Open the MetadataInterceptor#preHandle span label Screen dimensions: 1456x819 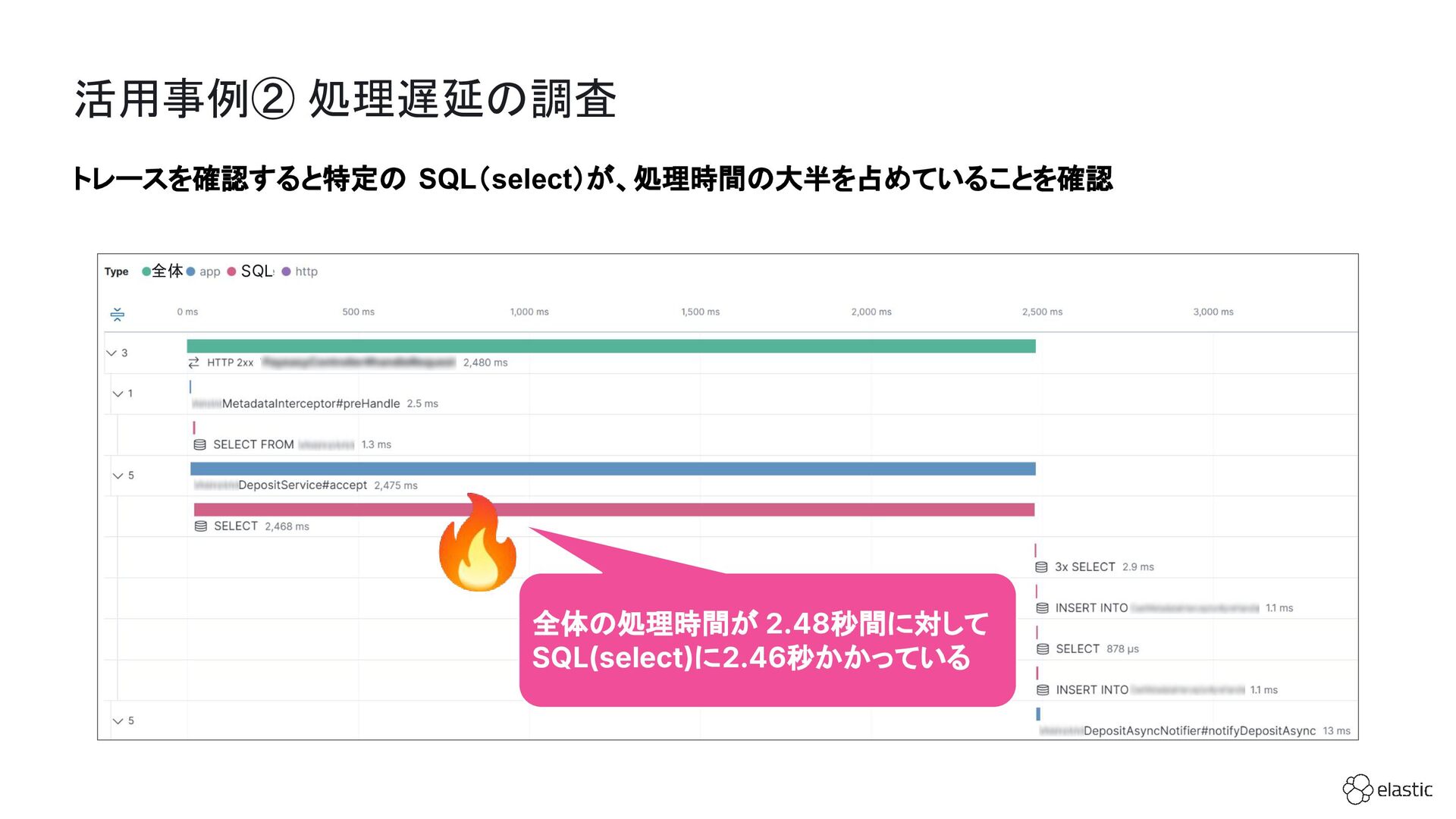[310, 403]
